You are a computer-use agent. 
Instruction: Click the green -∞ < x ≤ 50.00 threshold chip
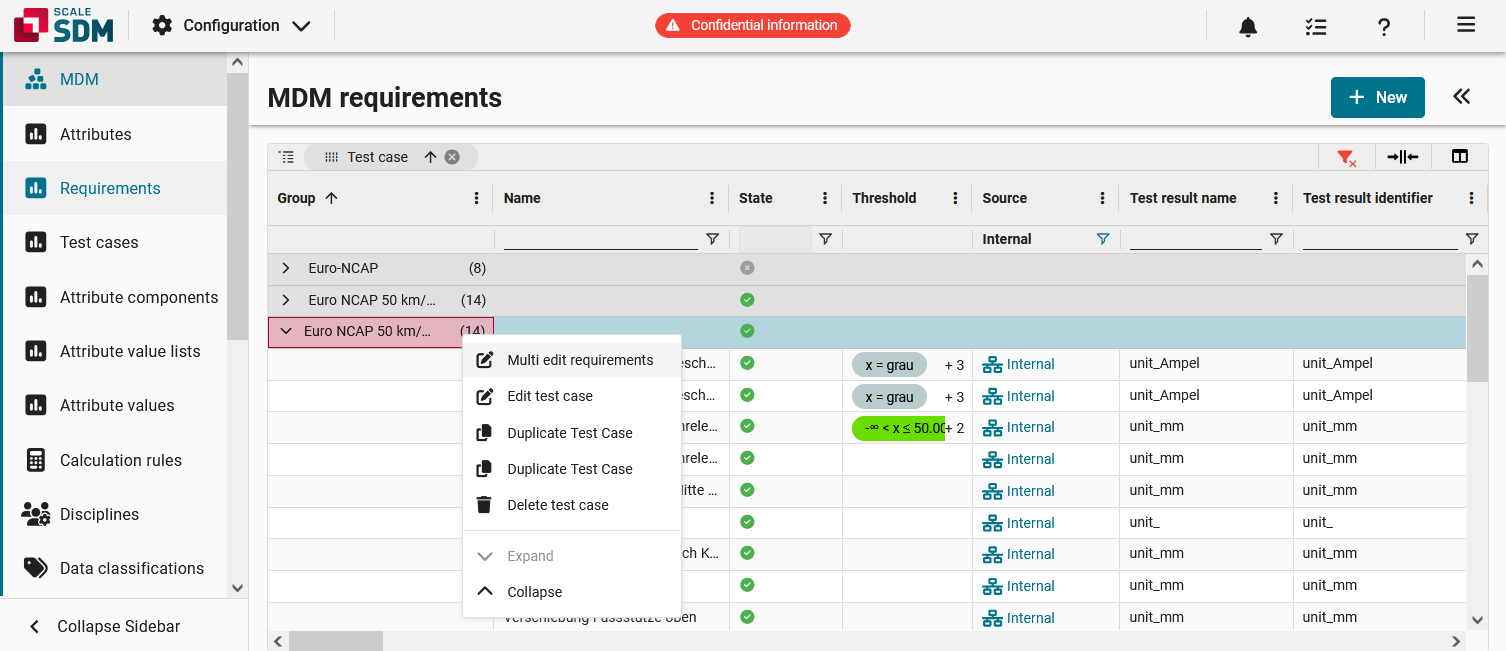[x=898, y=428]
